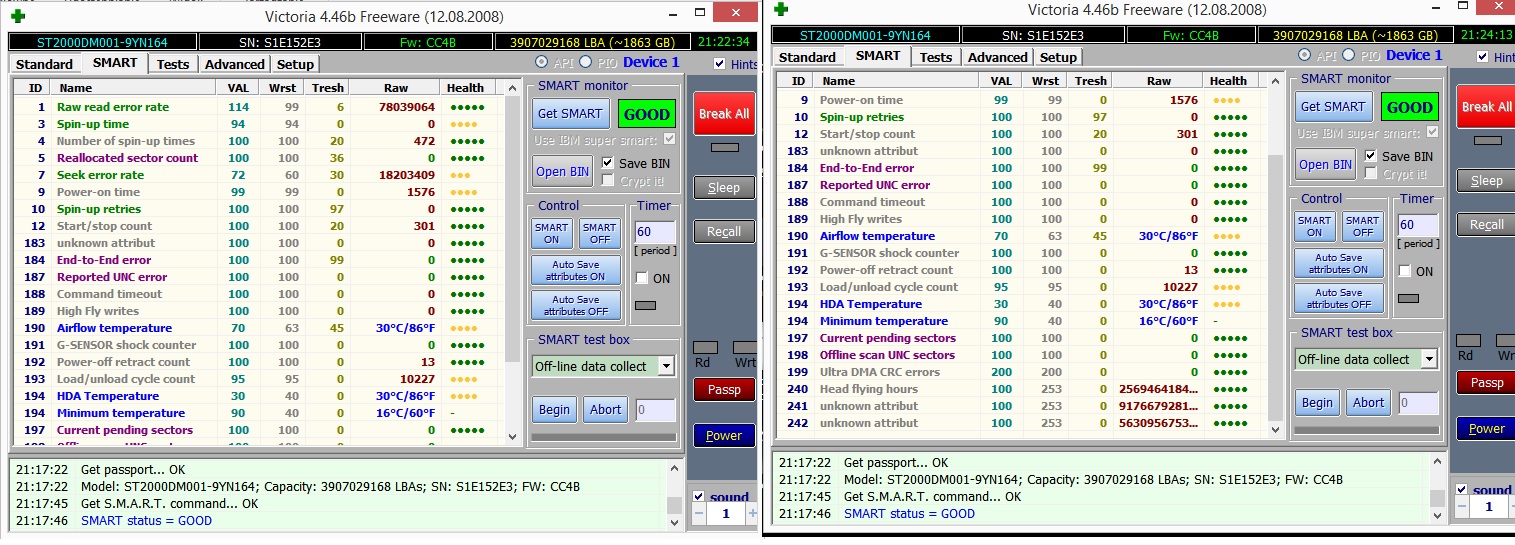Viewport: 1515px width, 545px height.
Task: Select Head flying hours row
Action: [1020, 389]
